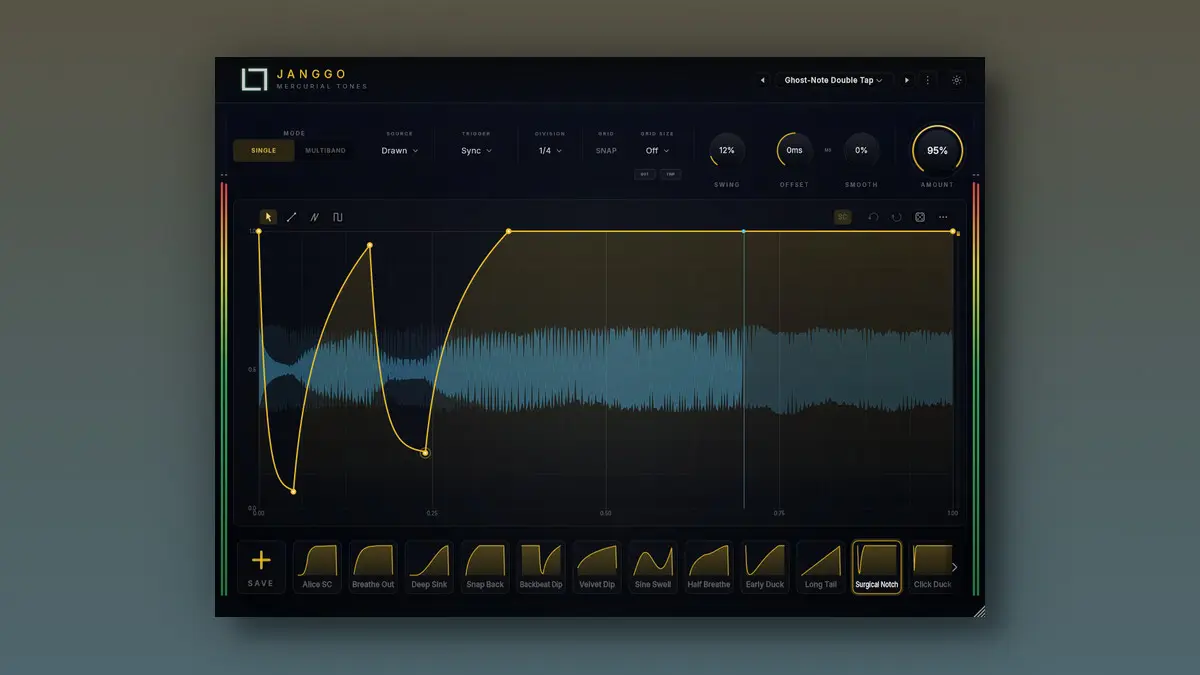Select the curve node at the first dip bottom
The height and width of the screenshot is (675, 1200).
(293, 491)
